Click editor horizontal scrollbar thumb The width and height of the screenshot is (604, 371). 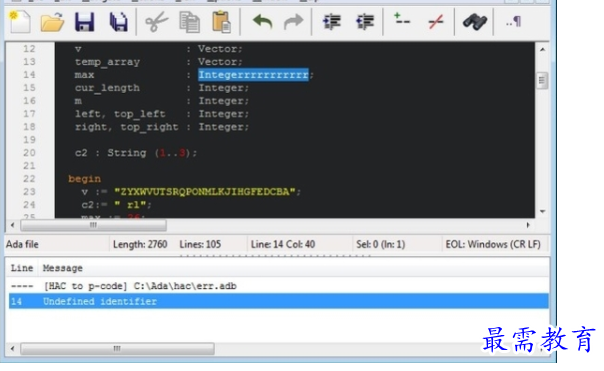[93, 225]
